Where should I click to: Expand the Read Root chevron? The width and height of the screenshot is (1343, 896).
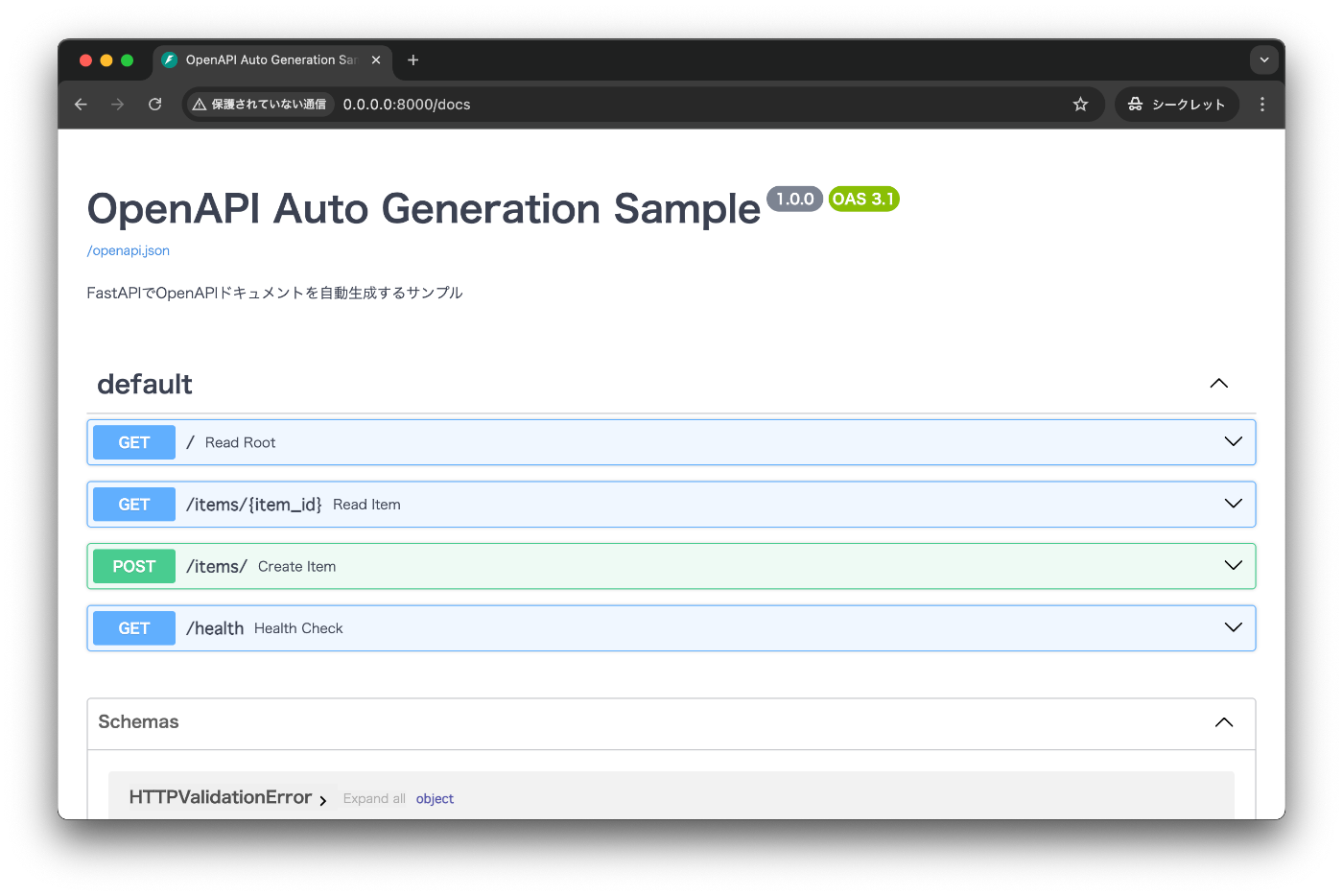(1234, 442)
